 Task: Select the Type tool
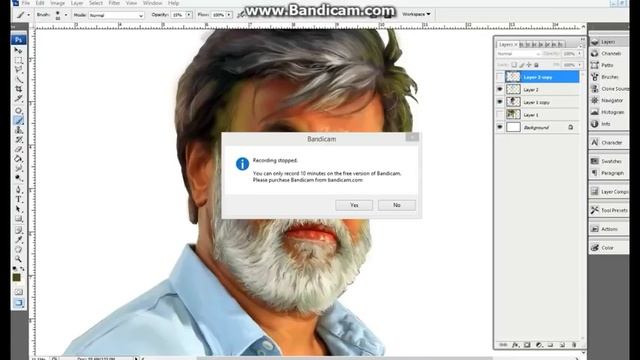pos(18,200)
